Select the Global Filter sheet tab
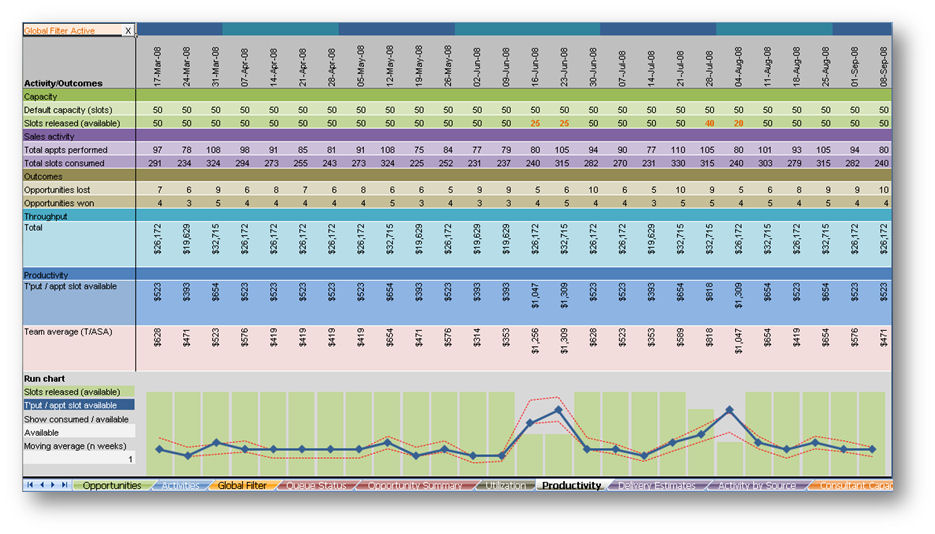Screen dimensions: 935x534 tap(241, 485)
